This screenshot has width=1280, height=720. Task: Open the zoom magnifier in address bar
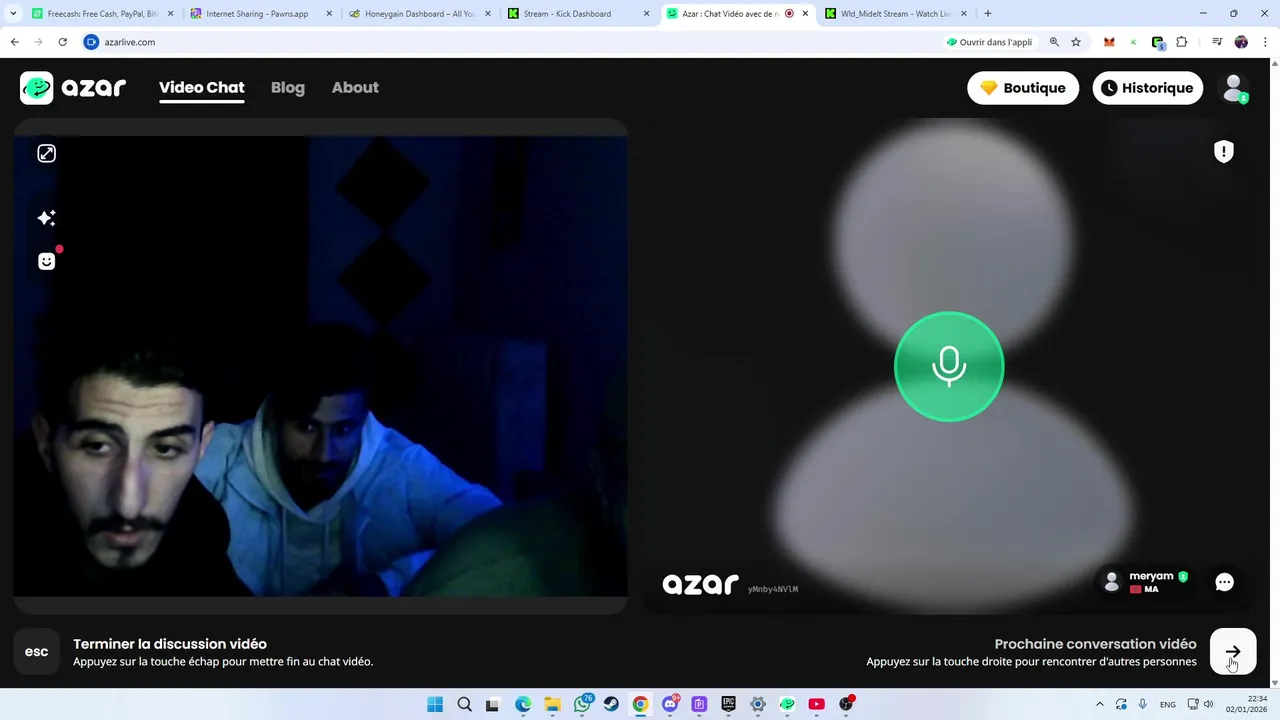pyautogui.click(x=1054, y=42)
